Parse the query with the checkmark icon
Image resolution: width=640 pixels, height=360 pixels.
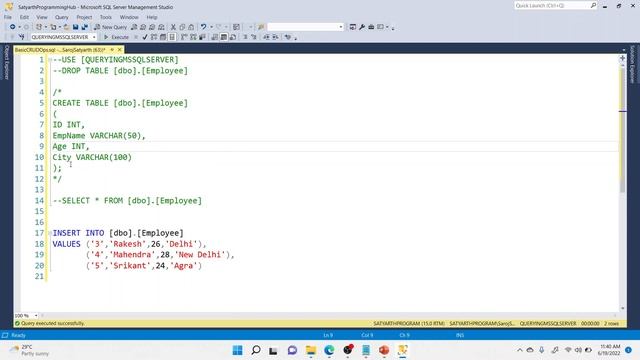pos(145,37)
